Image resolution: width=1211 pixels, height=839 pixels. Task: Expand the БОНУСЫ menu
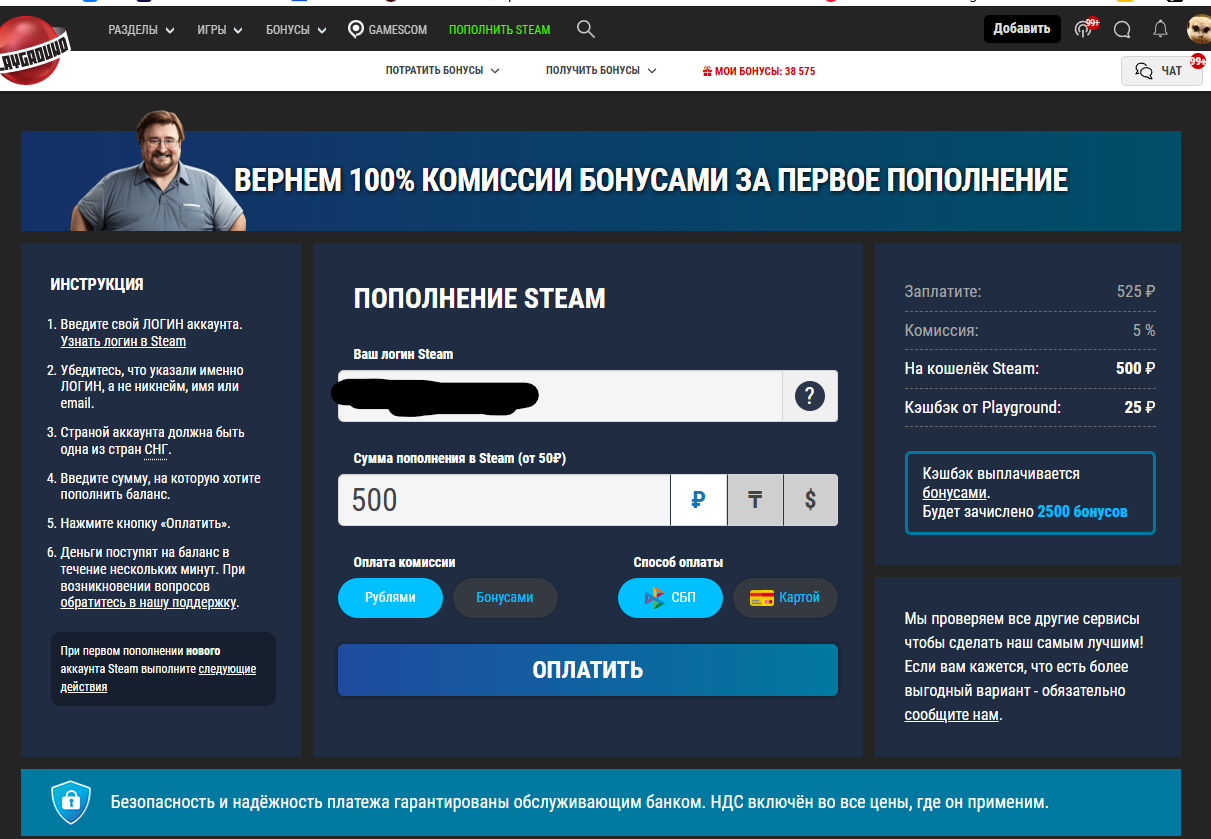coord(296,30)
